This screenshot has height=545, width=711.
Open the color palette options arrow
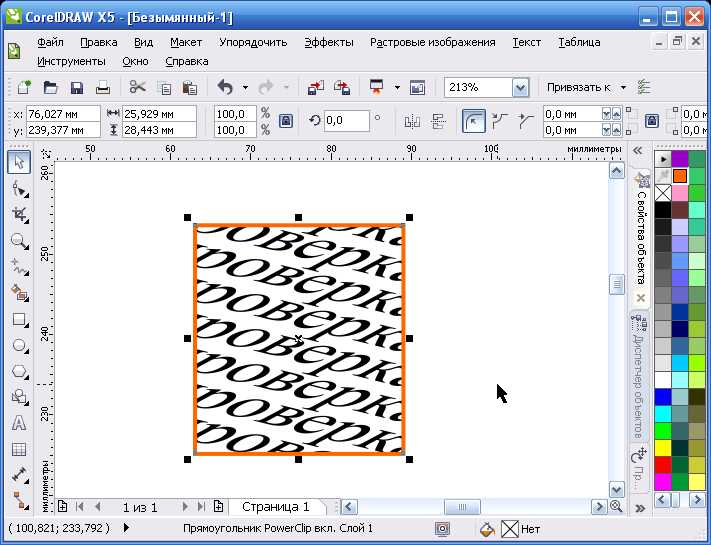click(x=663, y=159)
